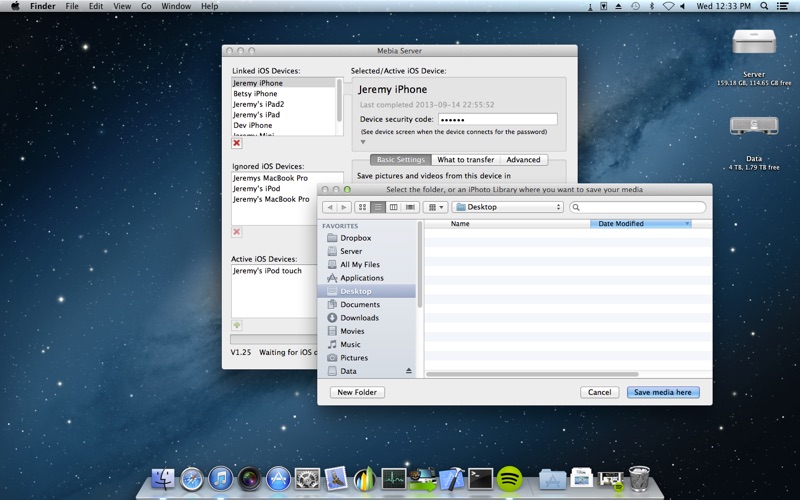
Task: Open the File menu
Action: 72,6
